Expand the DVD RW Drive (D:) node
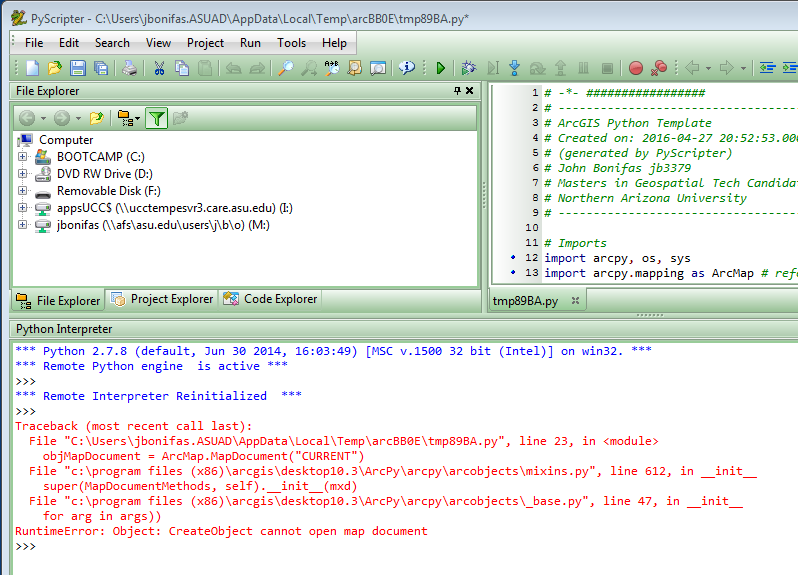This screenshot has width=798, height=575. pyautogui.click(x=22, y=174)
